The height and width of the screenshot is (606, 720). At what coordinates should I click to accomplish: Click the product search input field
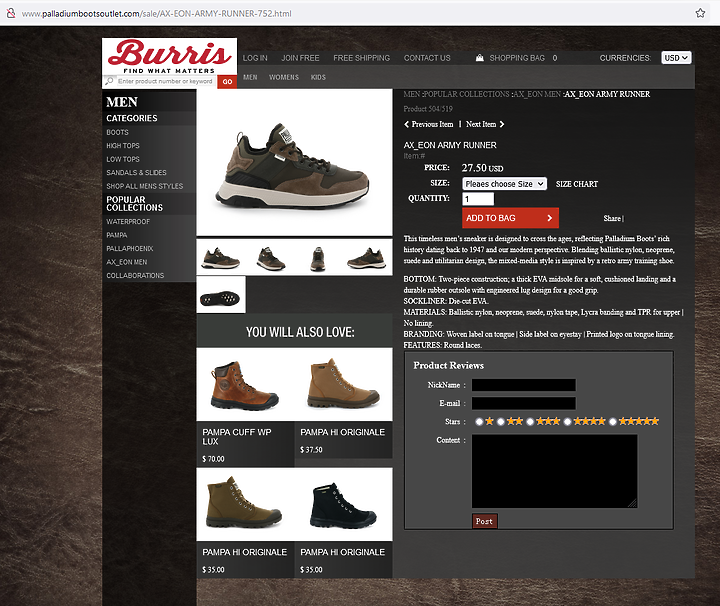pos(165,81)
